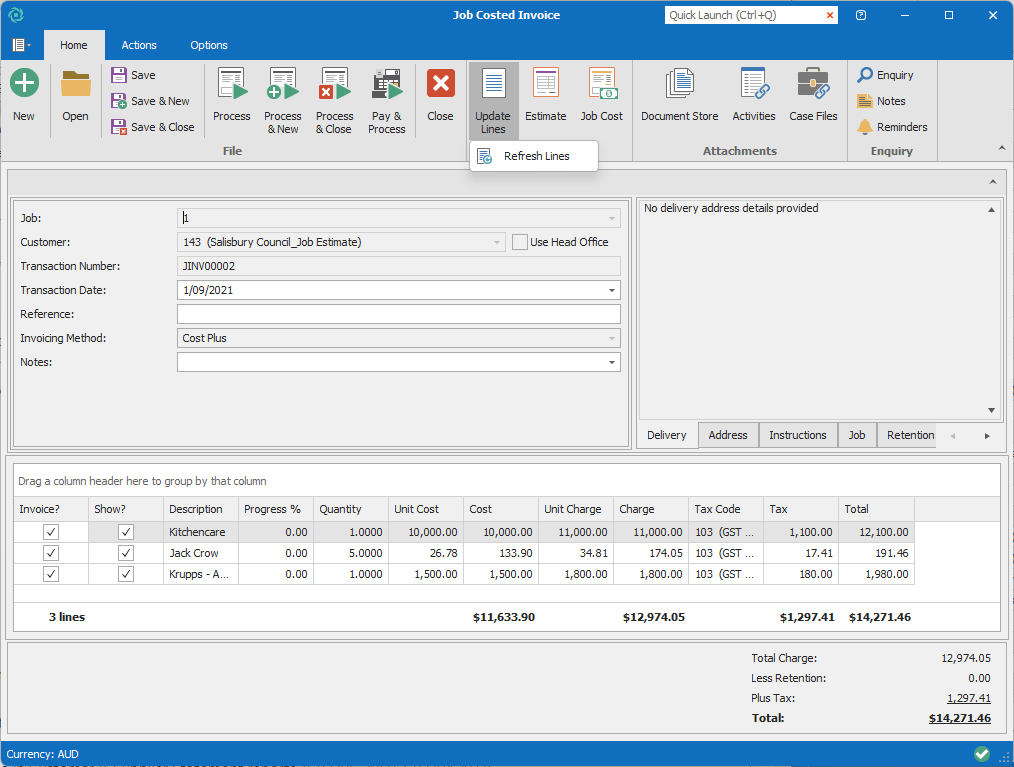Collapse the ribbon using the chevron
Screen dimensions: 1014x767
click(x=1002, y=148)
